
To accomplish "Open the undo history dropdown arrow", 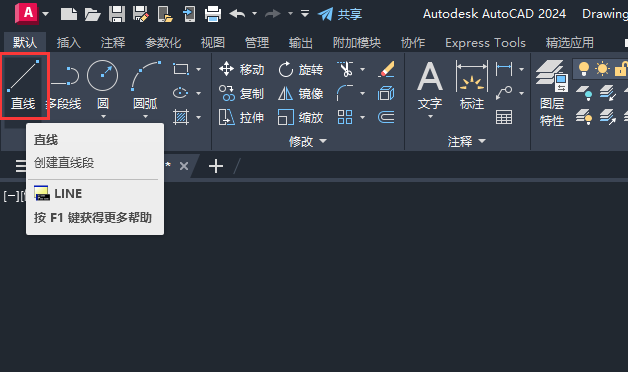I will click(254, 14).
